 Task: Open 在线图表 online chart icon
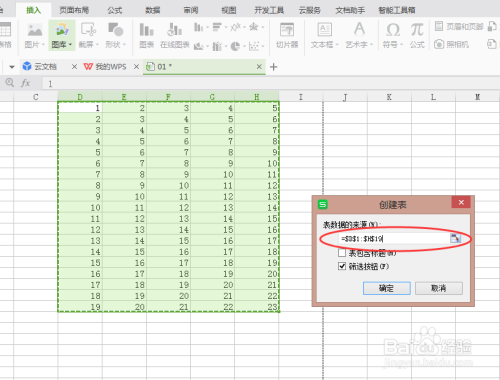pos(175,30)
